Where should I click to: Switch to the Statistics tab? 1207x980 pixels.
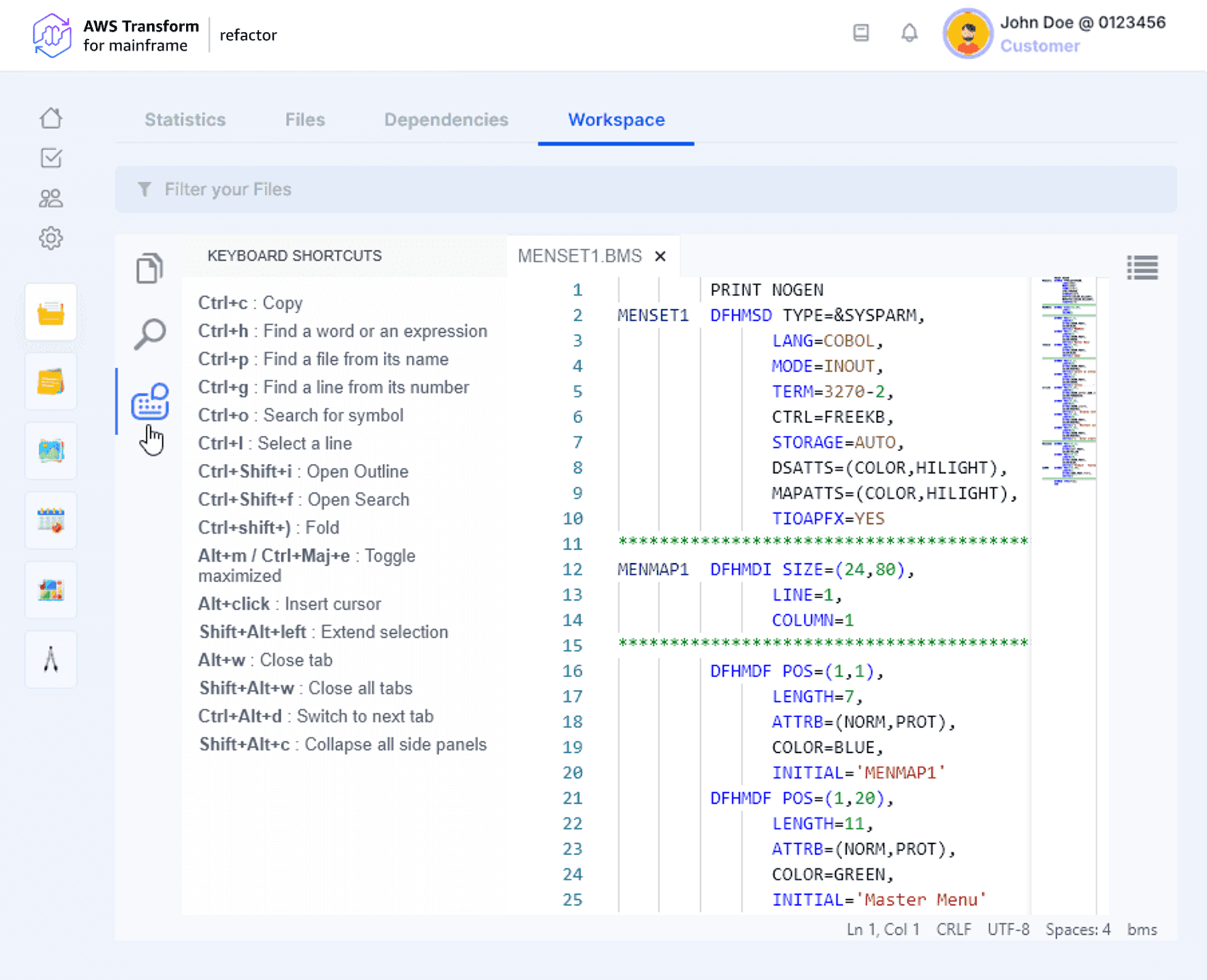coord(185,120)
